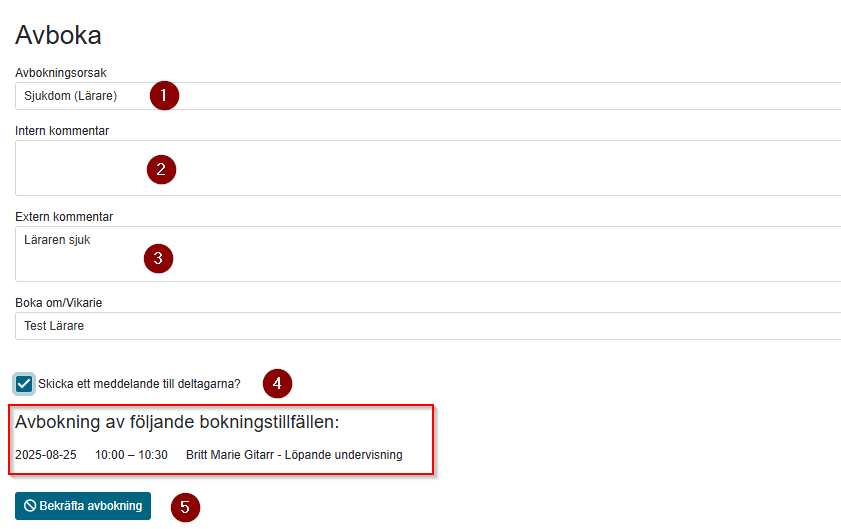Image resolution: width=841 pixels, height=529 pixels.
Task: Select the booking entry Britt Marie Gitarr - Löpande undervisning
Action: 294,455
